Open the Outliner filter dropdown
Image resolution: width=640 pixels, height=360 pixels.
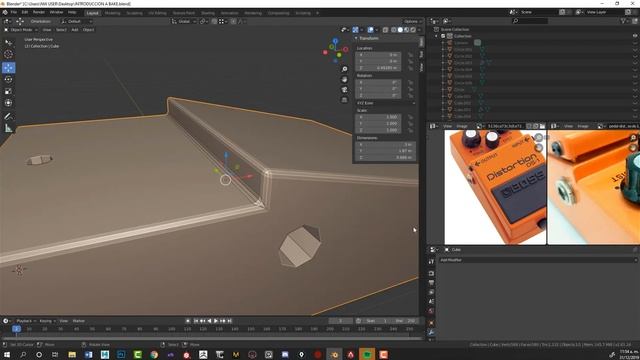(625, 21)
